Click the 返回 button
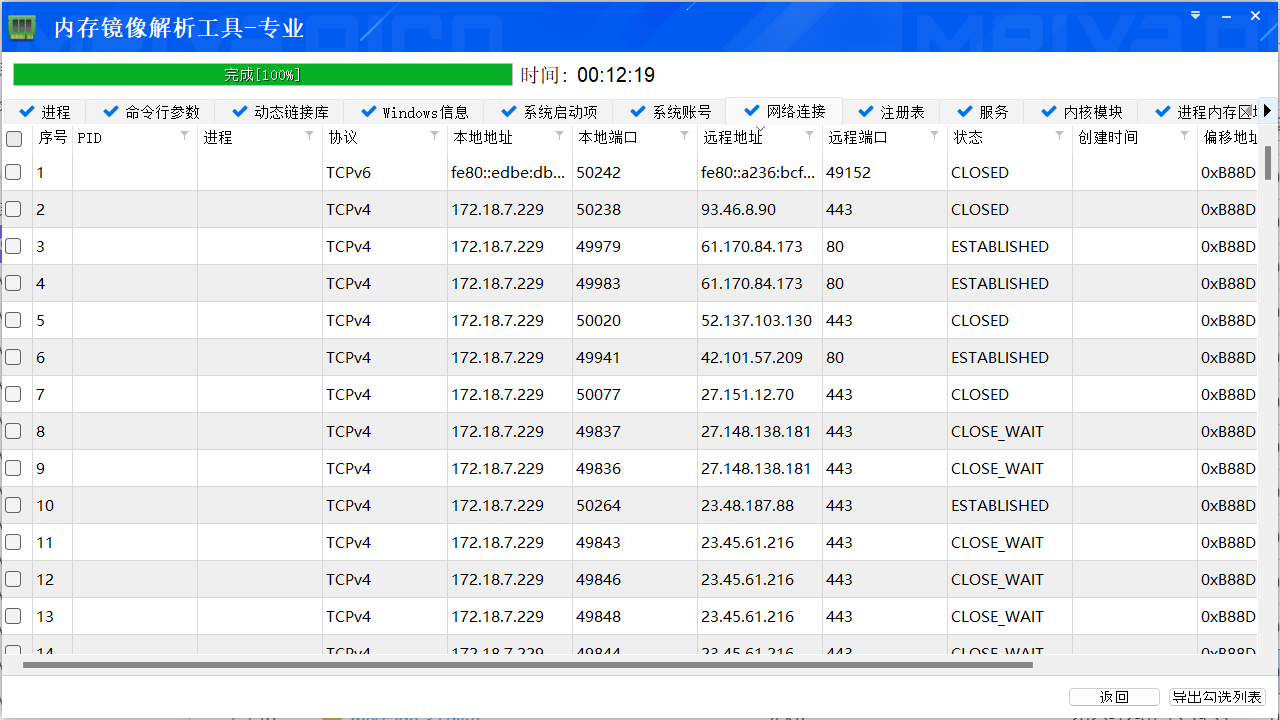This screenshot has width=1280, height=720. 1114,697
